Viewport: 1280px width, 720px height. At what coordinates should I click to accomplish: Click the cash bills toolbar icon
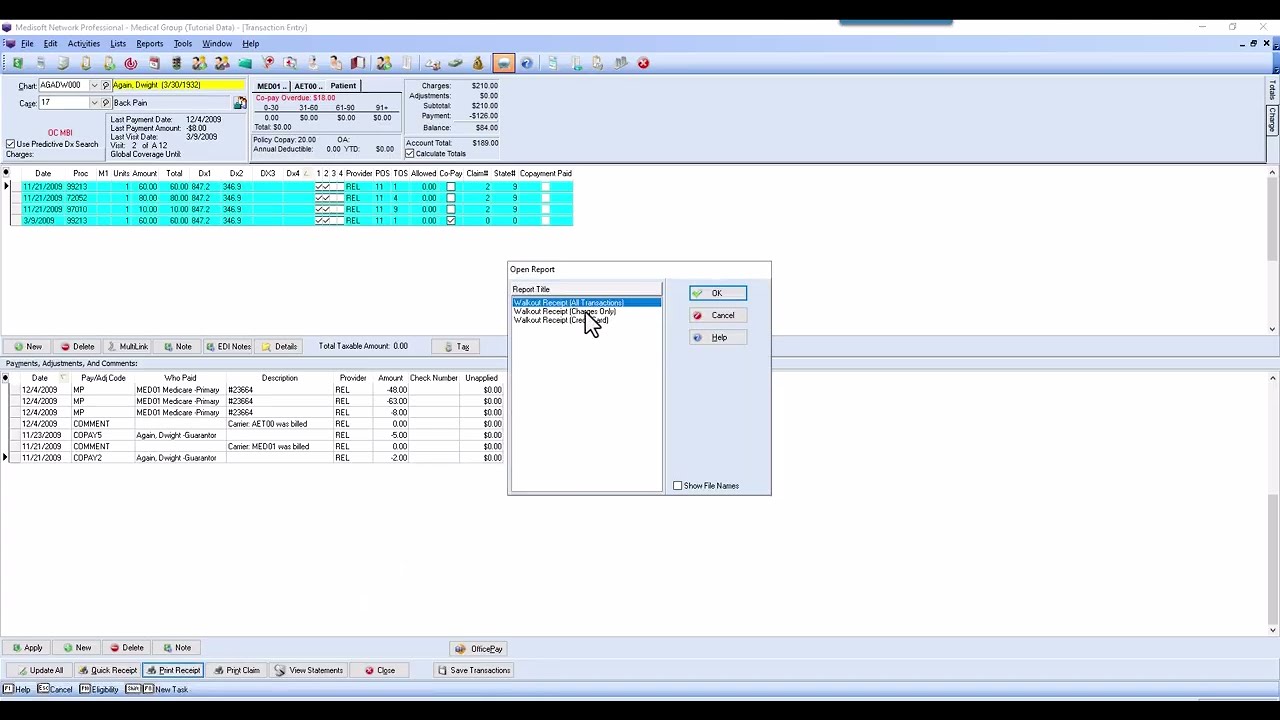pos(455,63)
